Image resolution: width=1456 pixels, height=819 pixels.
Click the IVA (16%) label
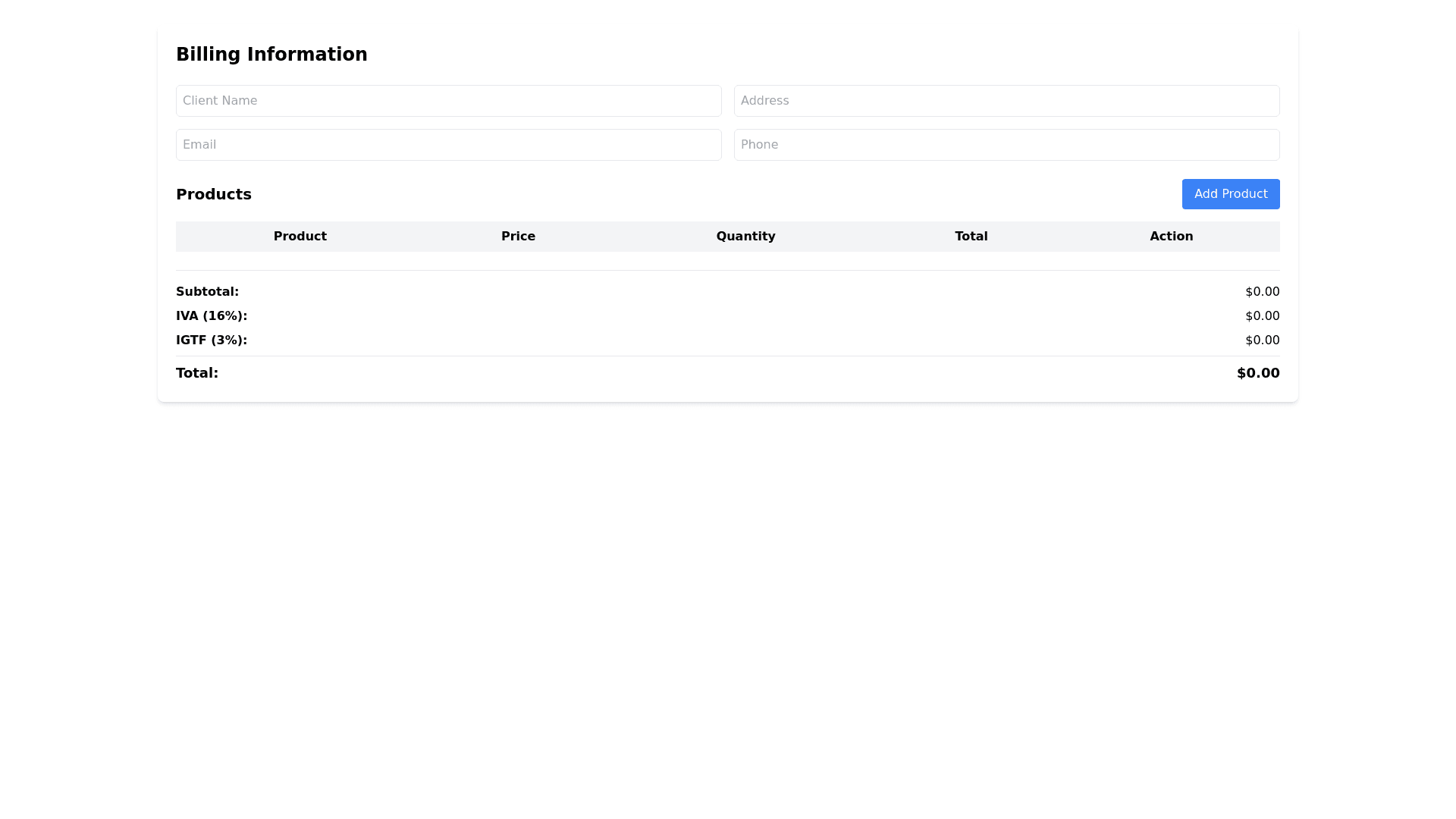tap(212, 316)
